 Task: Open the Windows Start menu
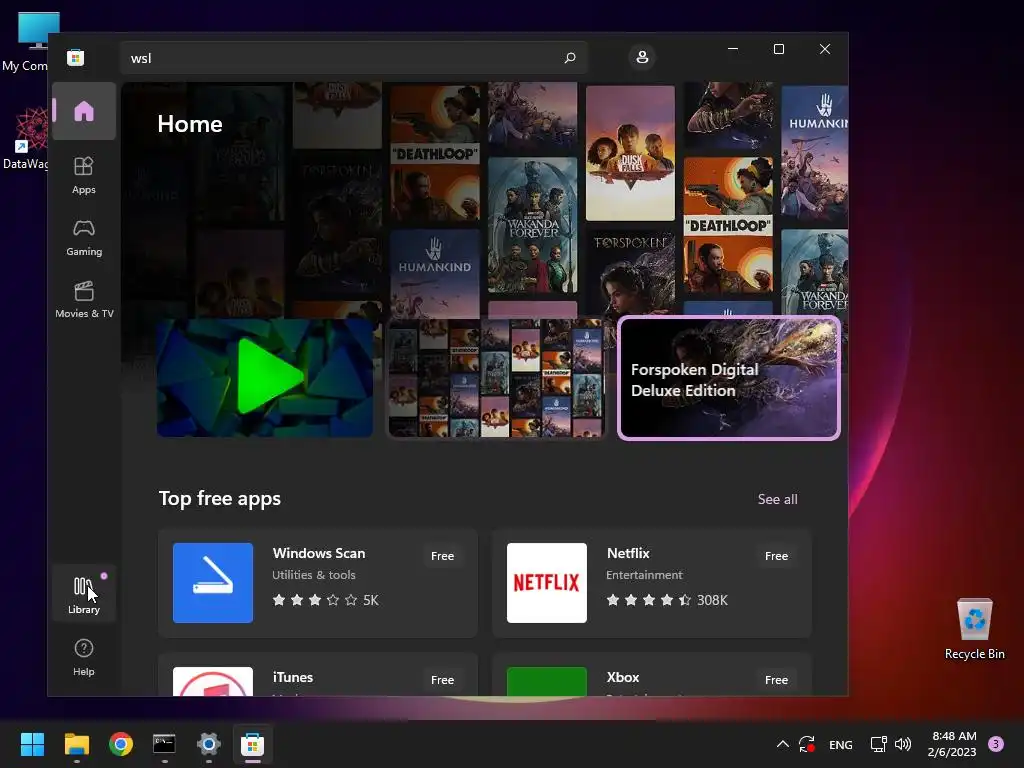pos(32,744)
